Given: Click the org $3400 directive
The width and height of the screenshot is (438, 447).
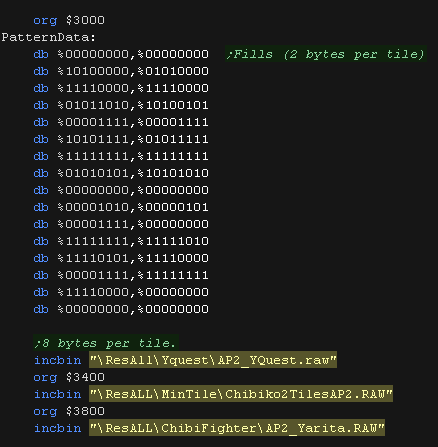Looking at the screenshot, I should (x=69, y=377).
